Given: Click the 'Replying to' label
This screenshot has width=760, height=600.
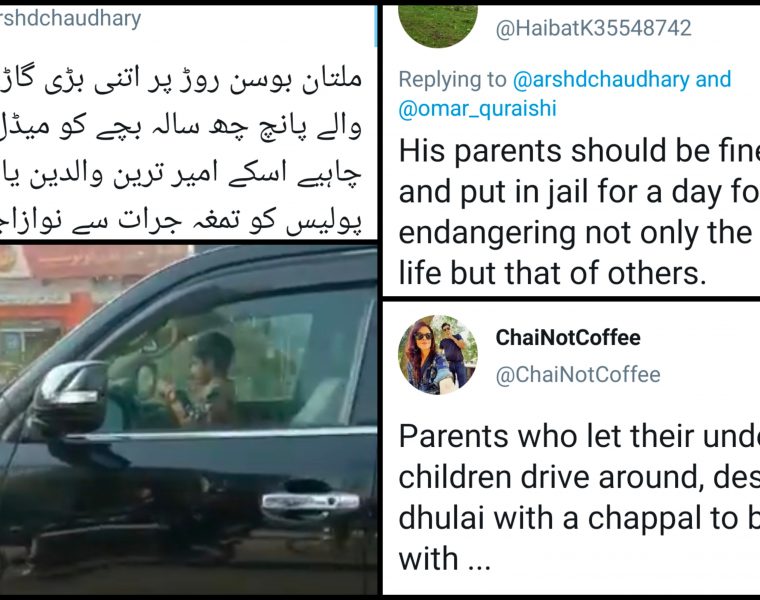Looking at the screenshot, I should 452,79.
